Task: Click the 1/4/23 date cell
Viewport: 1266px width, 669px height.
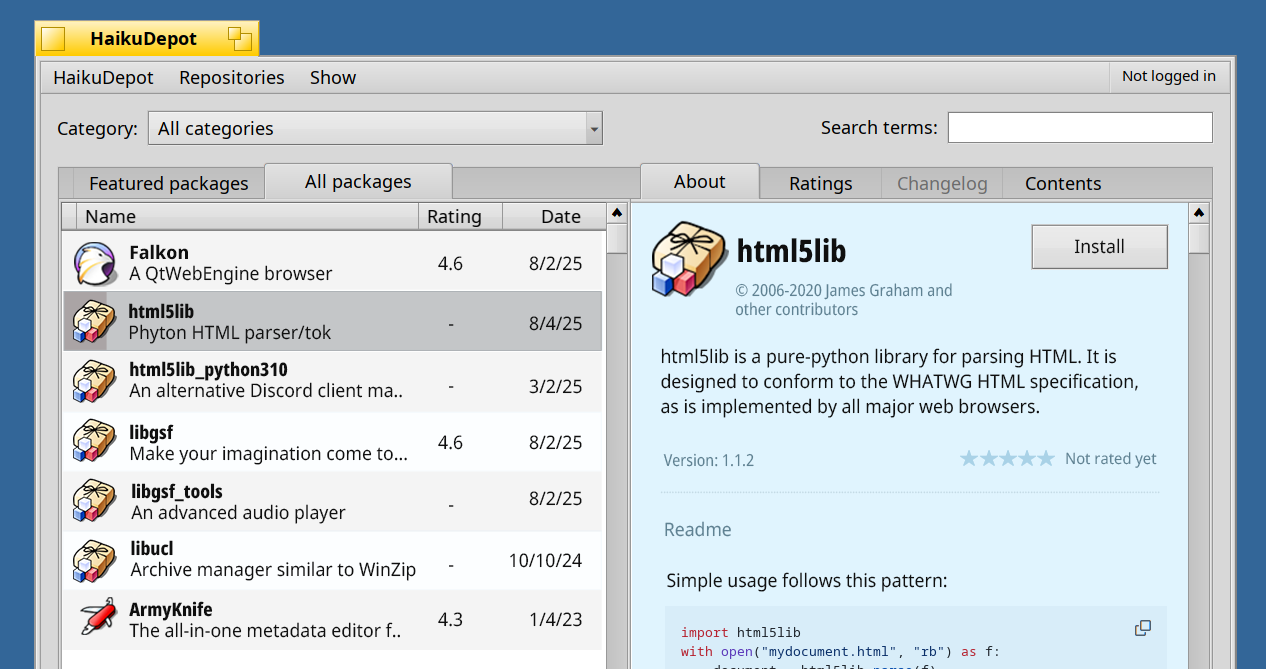Action: [556, 620]
